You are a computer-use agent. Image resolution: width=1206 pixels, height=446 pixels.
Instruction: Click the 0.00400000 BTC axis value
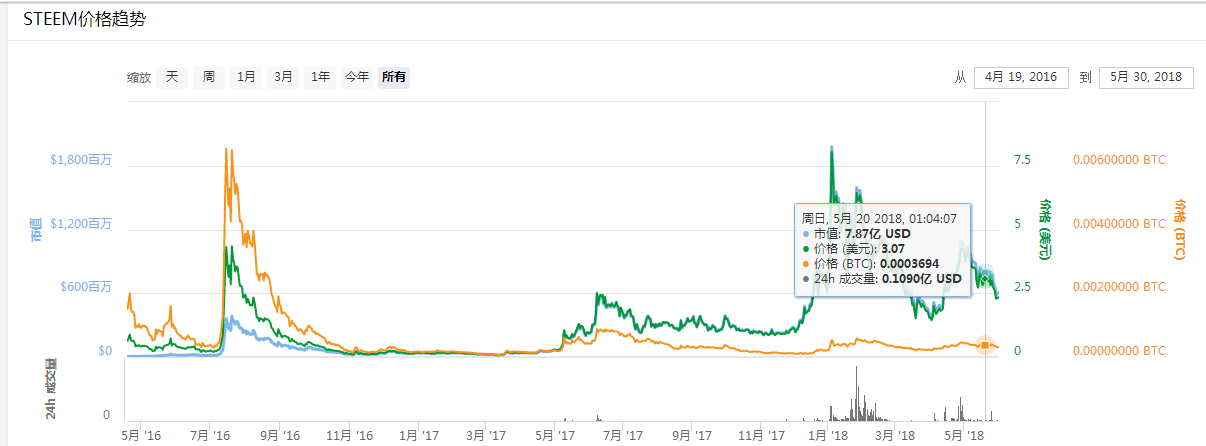[1119, 223]
